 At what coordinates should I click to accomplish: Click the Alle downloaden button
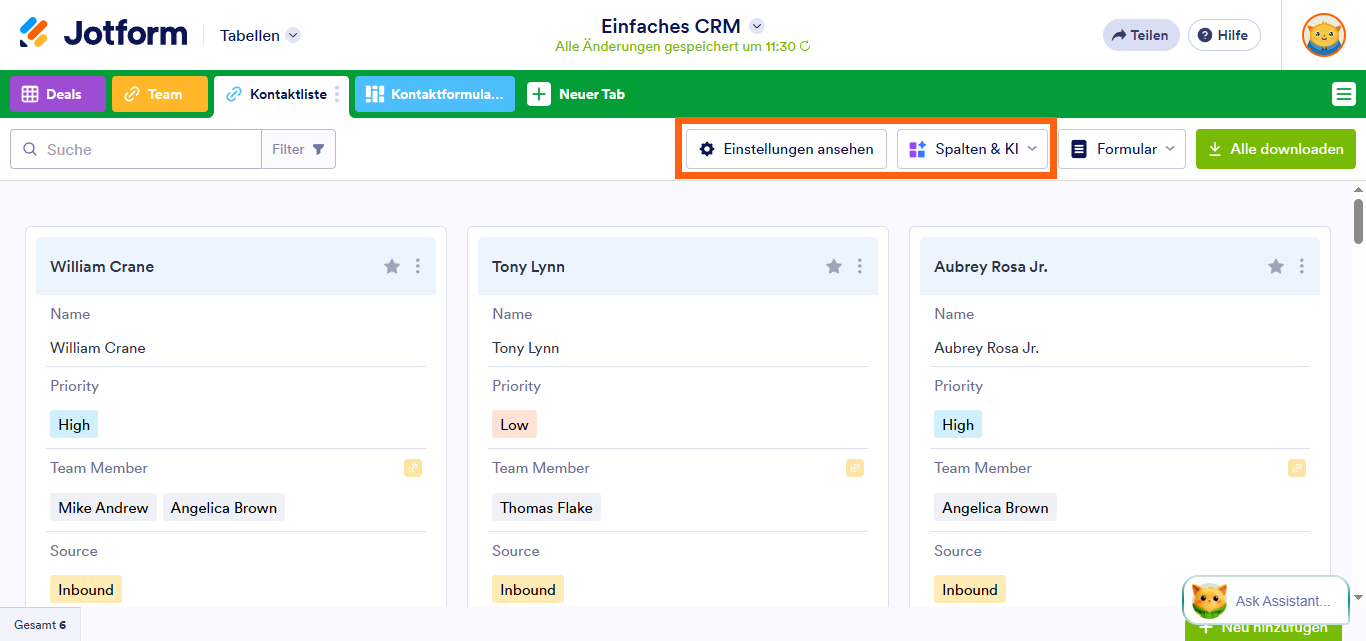click(1275, 149)
